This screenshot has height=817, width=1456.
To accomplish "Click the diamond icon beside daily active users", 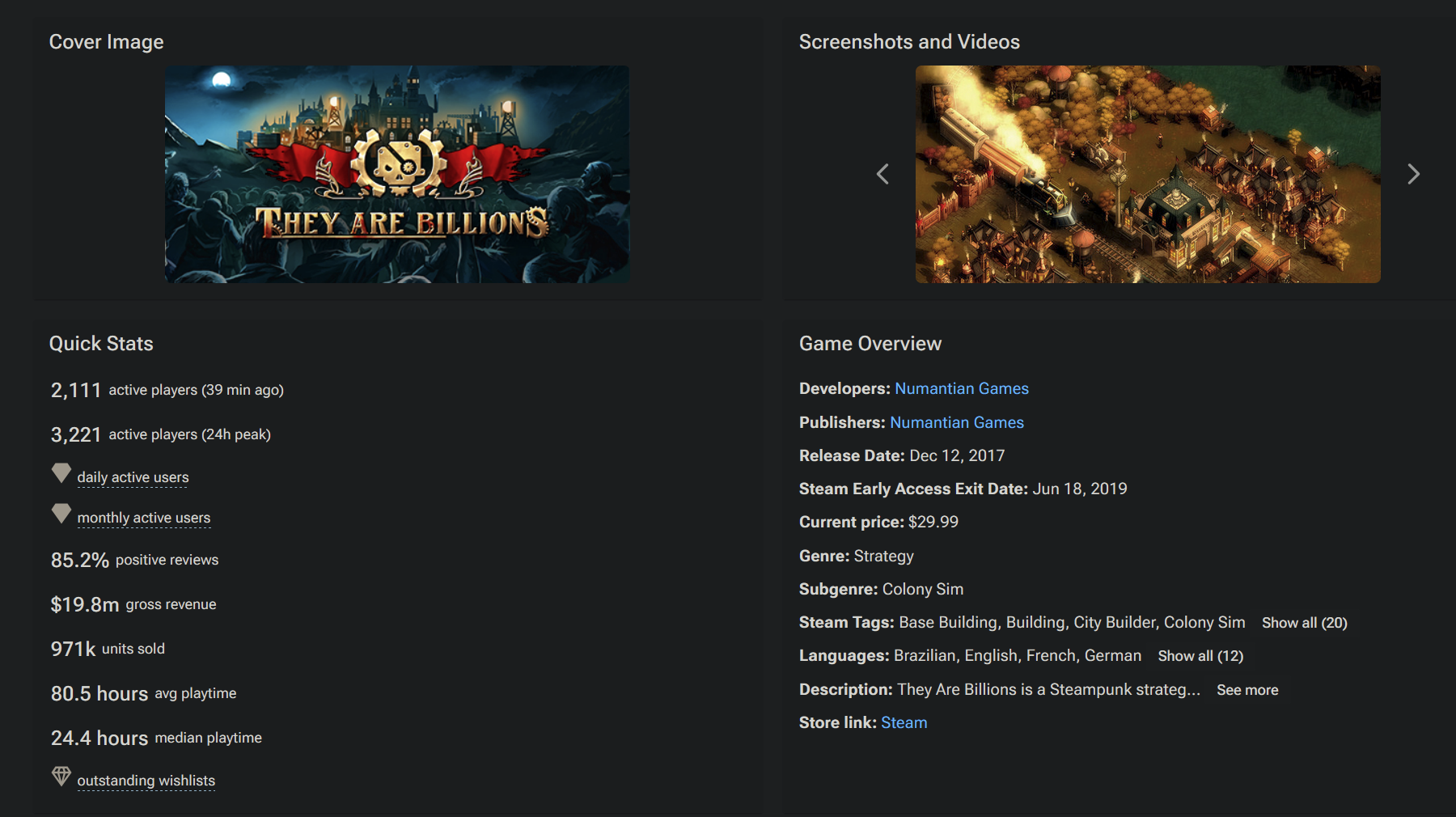I will (x=61, y=473).
